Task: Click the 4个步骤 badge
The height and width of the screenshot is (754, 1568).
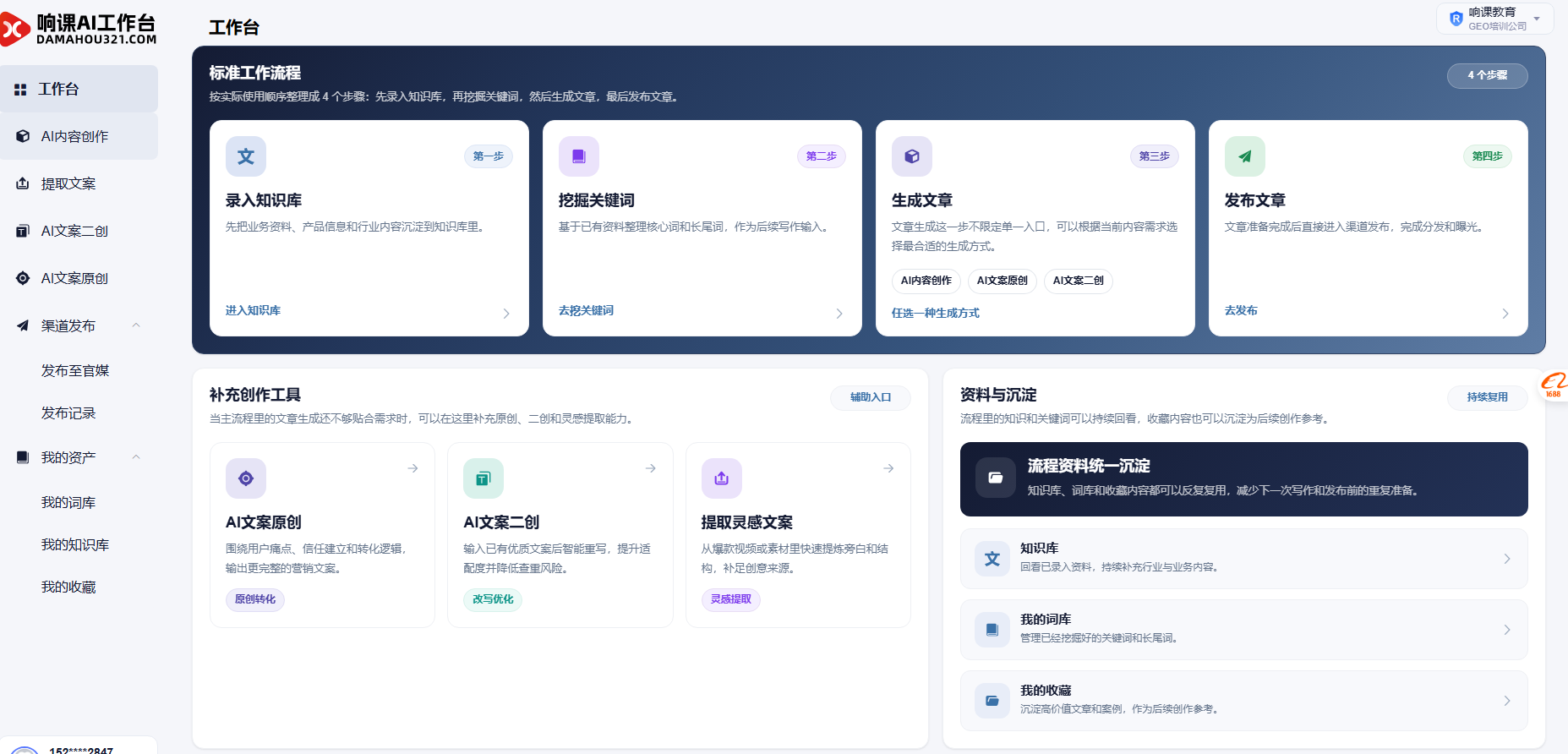Action: coord(1487,75)
